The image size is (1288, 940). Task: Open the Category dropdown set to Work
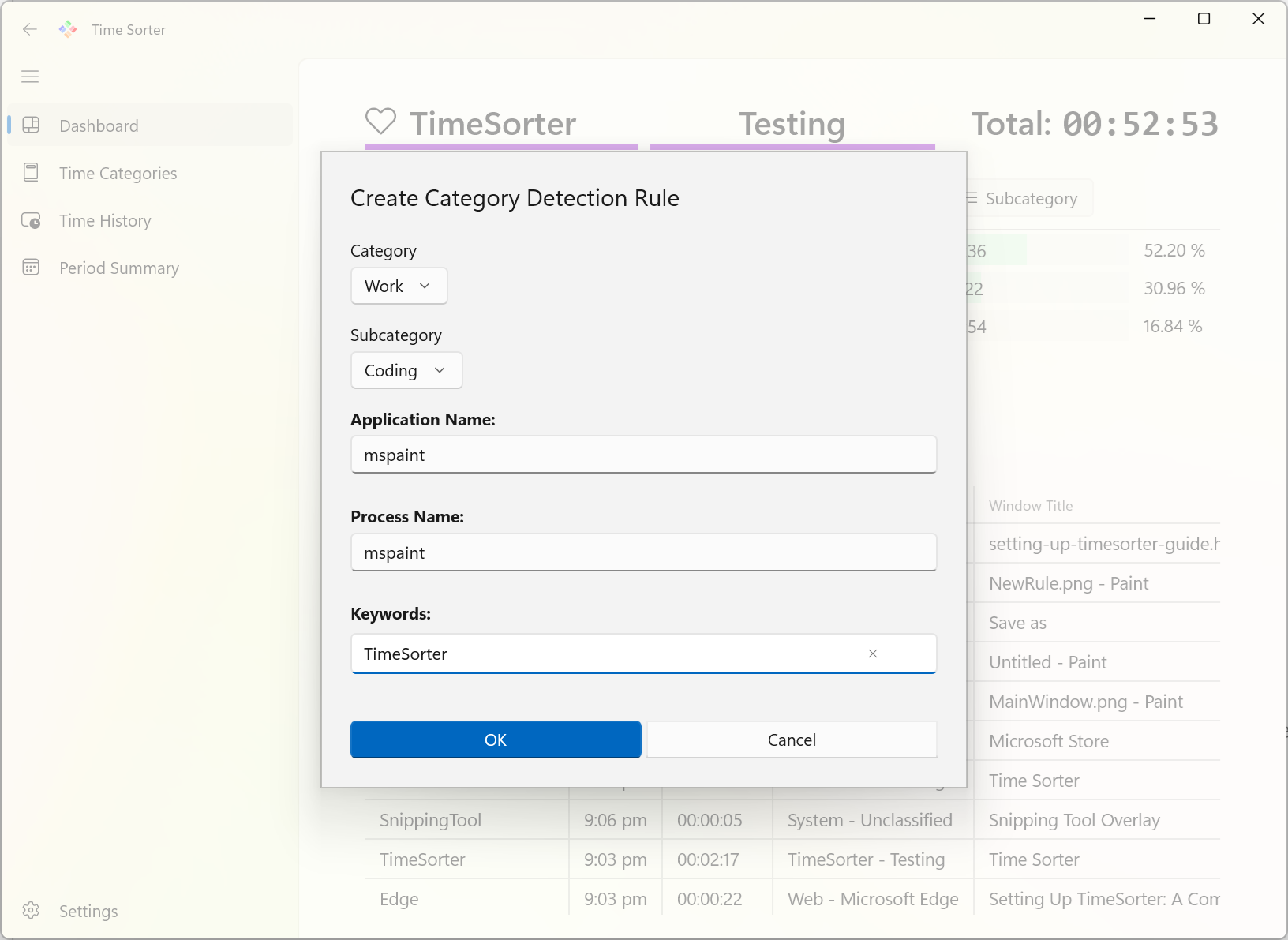coord(399,286)
